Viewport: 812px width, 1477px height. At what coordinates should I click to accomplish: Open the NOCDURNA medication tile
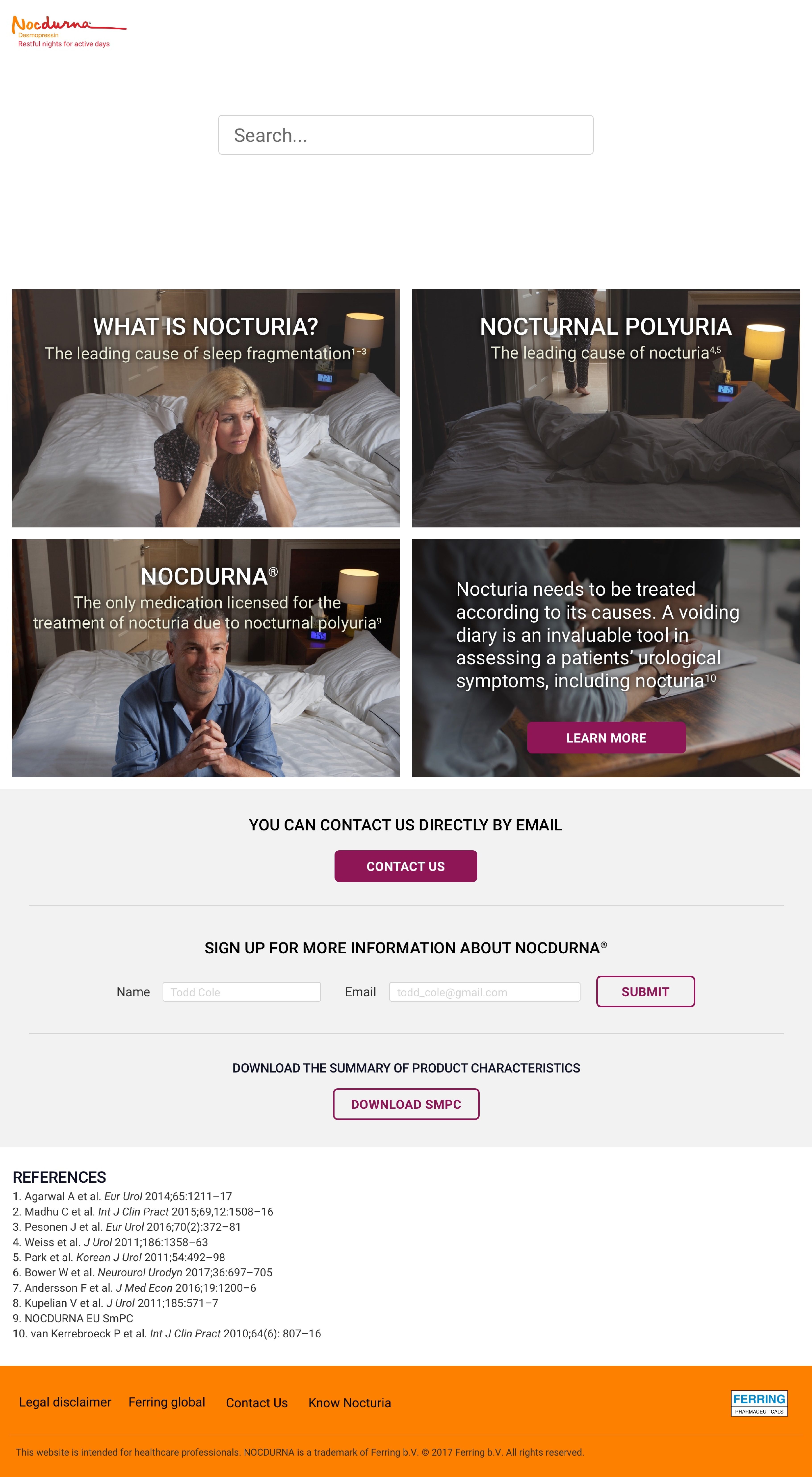[x=206, y=658]
